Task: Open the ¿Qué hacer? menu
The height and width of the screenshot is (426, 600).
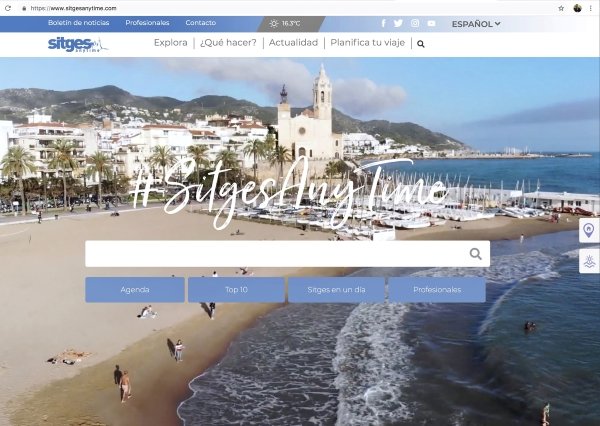Action: coord(228,43)
